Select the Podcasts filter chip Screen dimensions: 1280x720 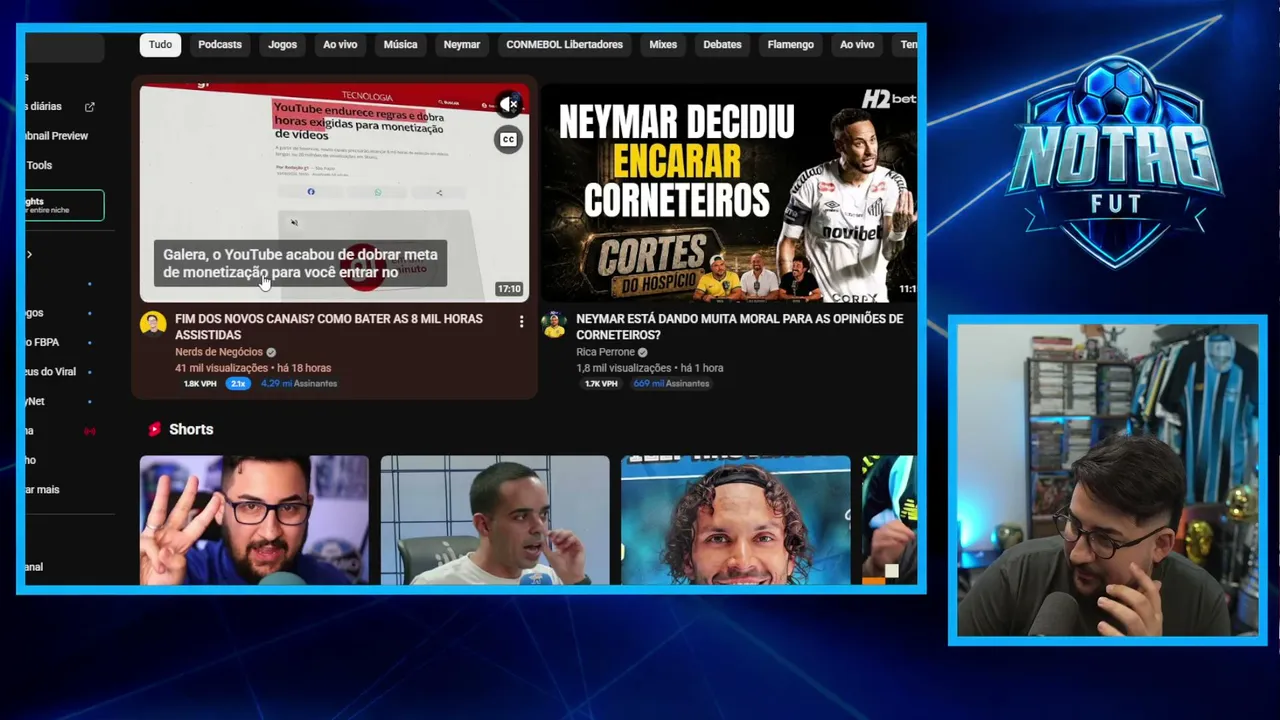coord(220,45)
